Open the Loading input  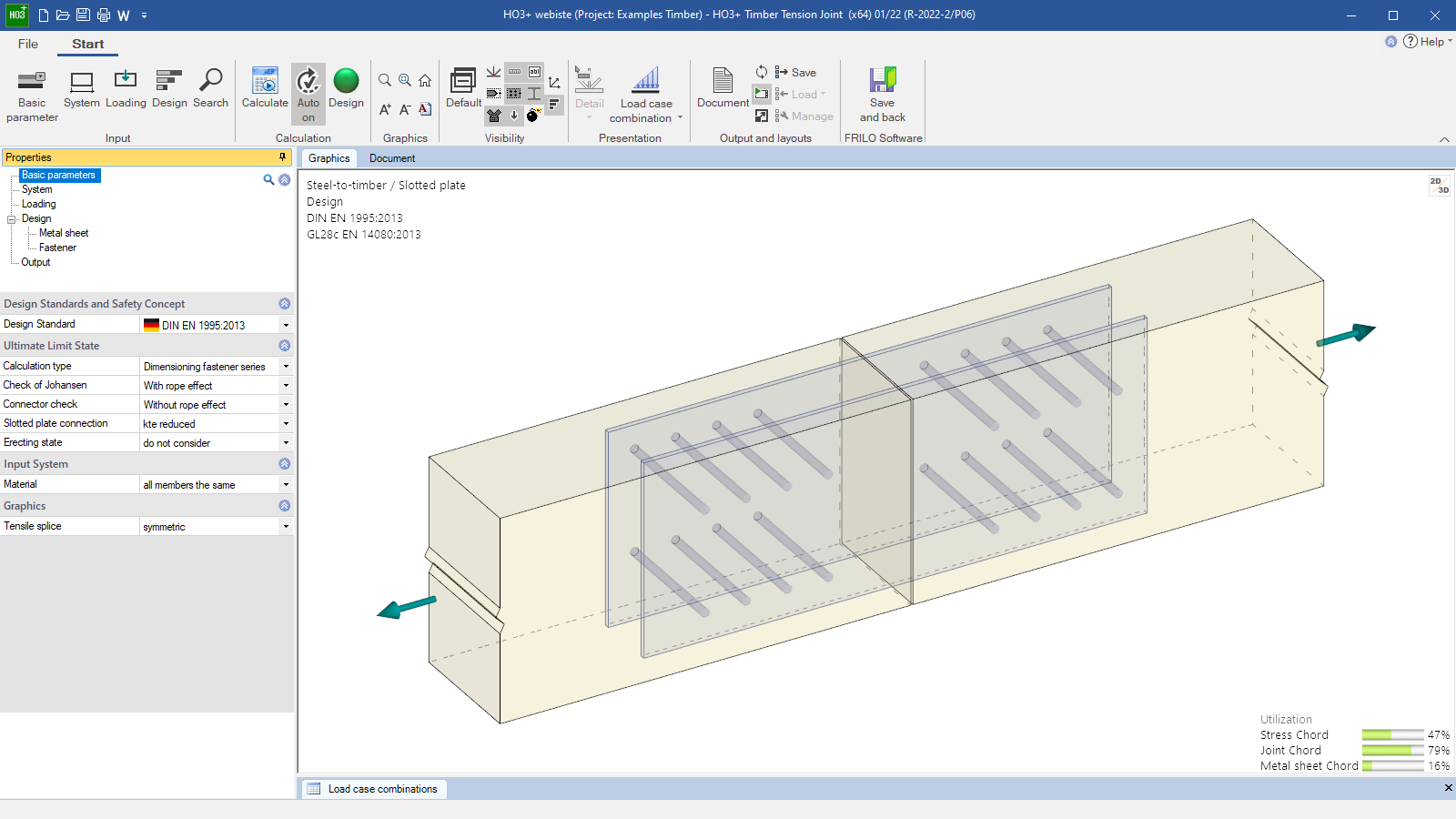click(126, 89)
